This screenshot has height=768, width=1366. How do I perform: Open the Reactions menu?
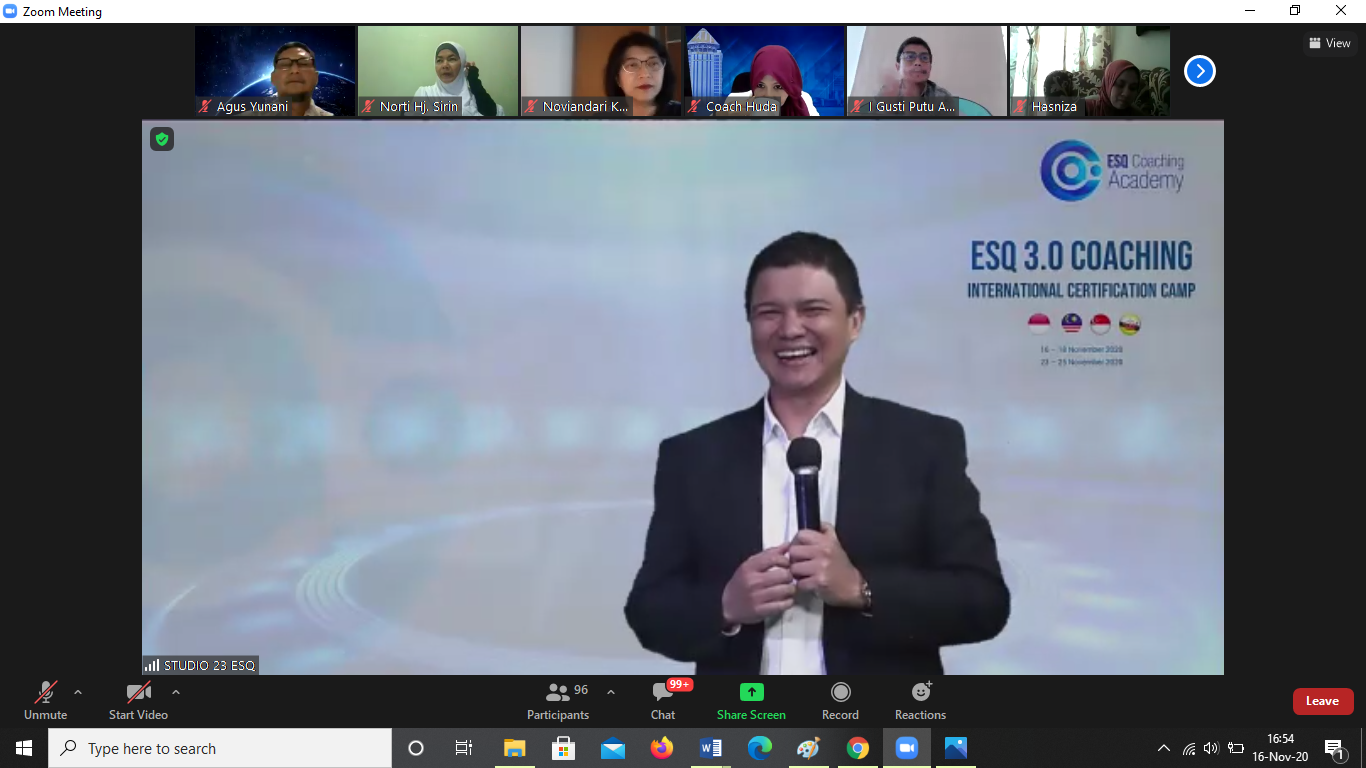click(x=920, y=701)
